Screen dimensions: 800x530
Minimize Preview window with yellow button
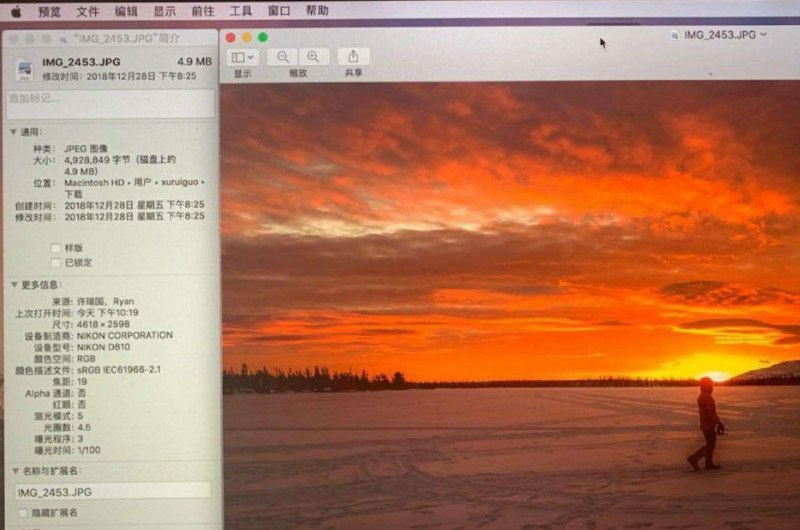pos(247,38)
